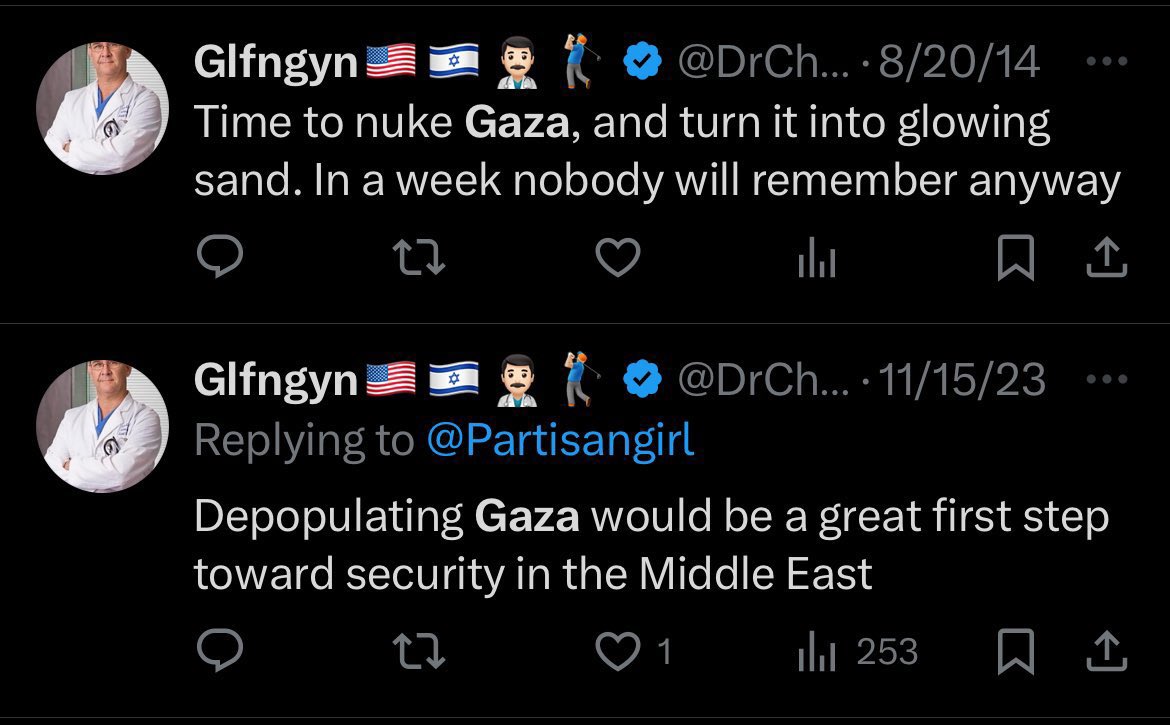
Task: Like the 8/20/14 tweet
Action: coord(617,260)
